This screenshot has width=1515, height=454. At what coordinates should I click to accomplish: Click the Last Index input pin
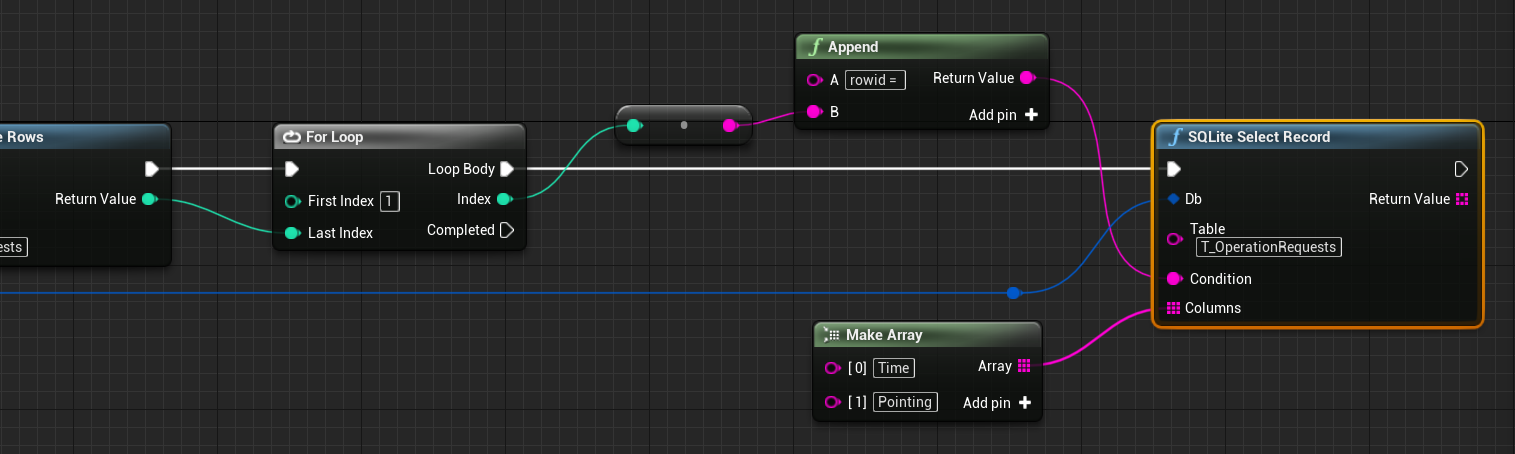292,233
